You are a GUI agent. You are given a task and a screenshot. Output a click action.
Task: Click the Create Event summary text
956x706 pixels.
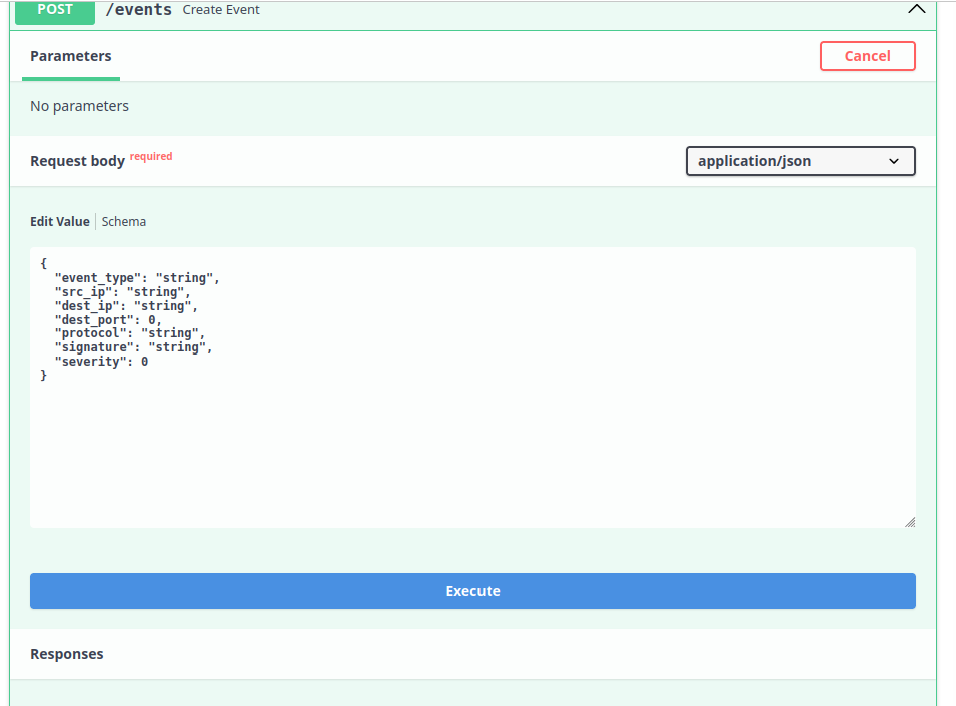click(221, 10)
